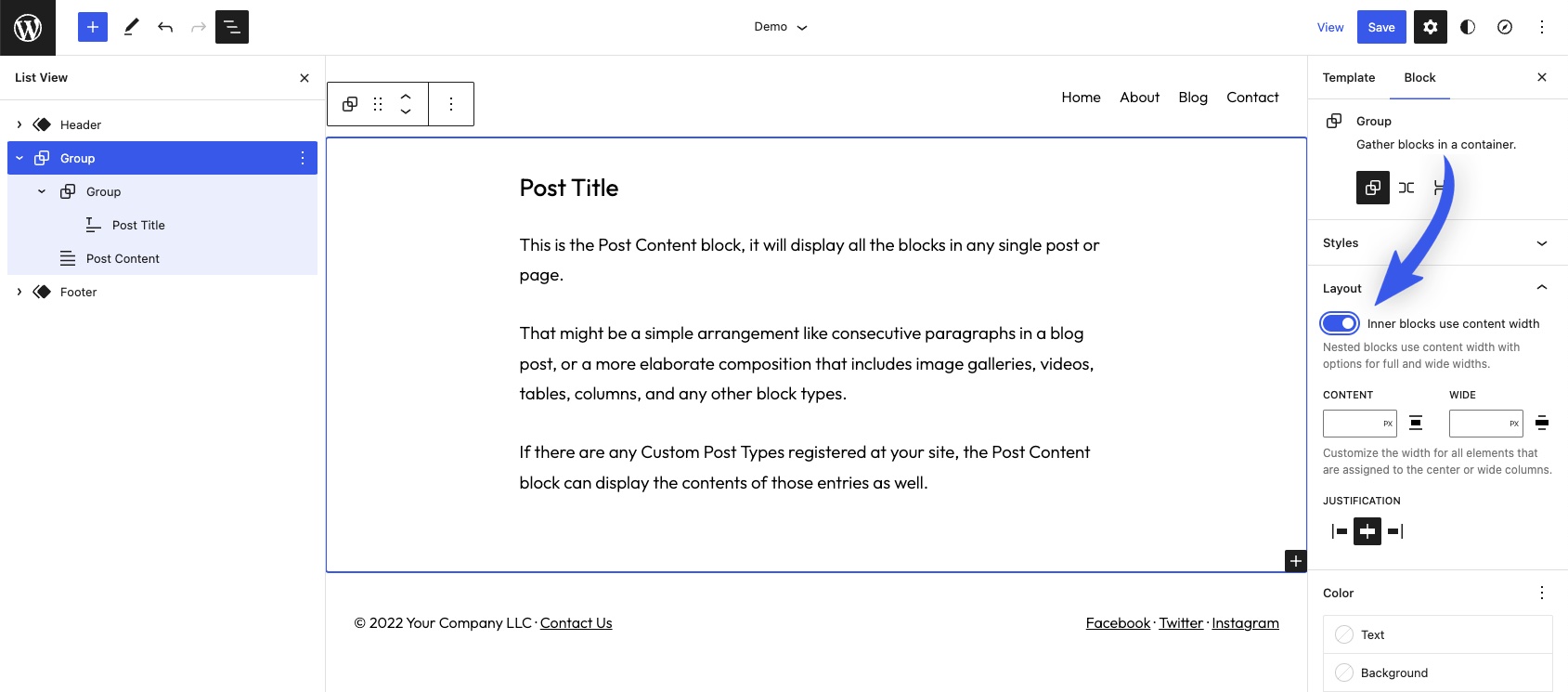The height and width of the screenshot is (692, 1568).
Task: Click the WordPress logo icon
Action: 28,28
